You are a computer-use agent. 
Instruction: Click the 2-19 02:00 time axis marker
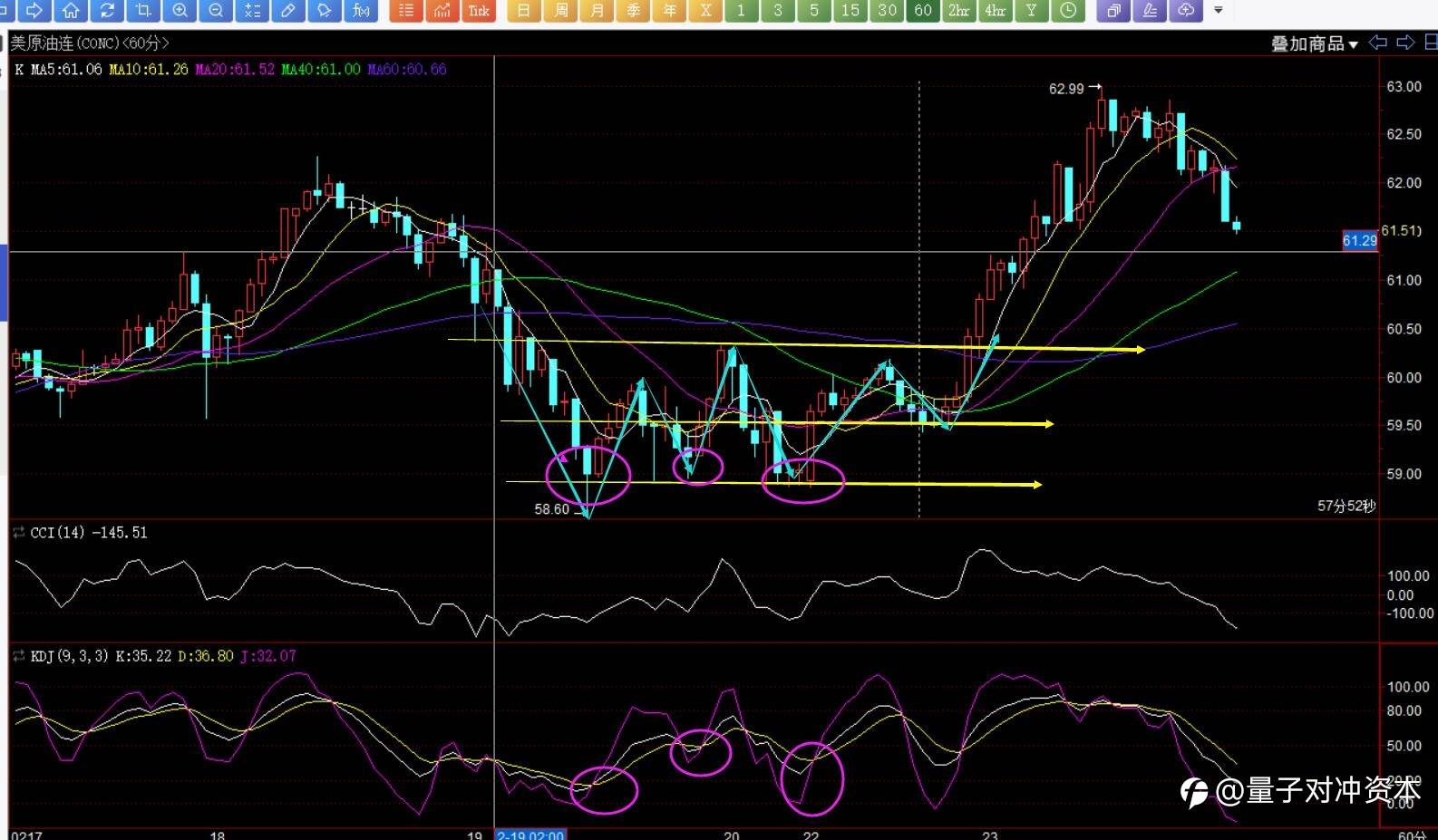530,835
